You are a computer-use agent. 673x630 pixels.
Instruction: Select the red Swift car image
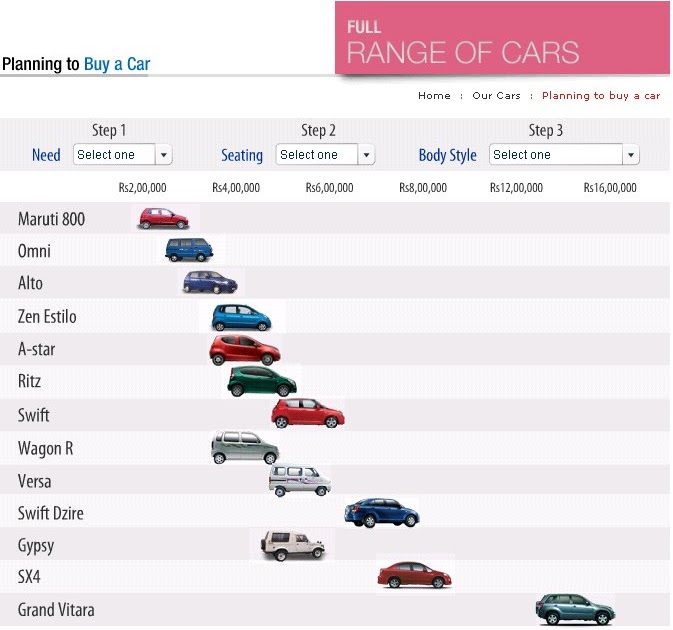coord(308,413)
